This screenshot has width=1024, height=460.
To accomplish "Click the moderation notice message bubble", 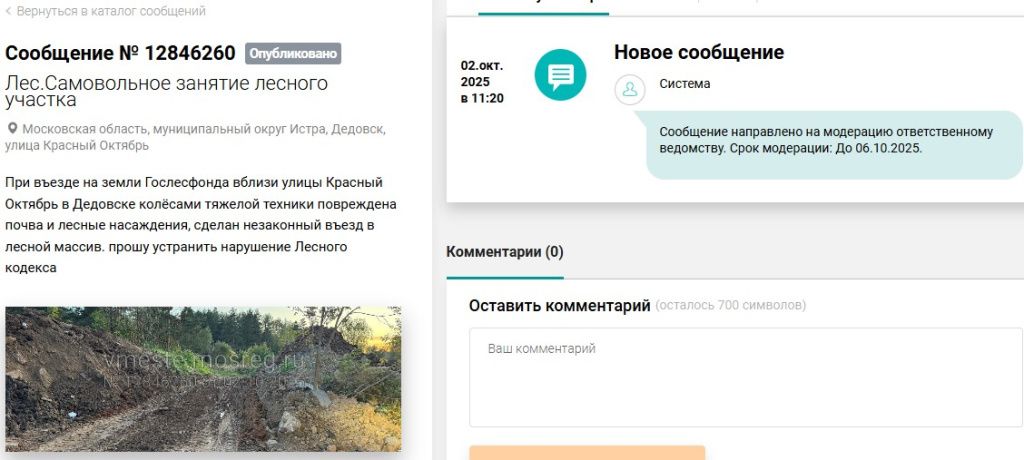I will 834,140.
